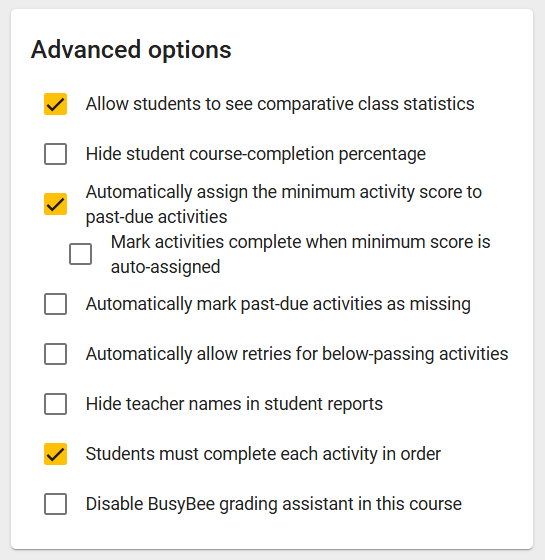
Task: Click 'Students must complete each activity in order' text
Action: click(263, 454)
